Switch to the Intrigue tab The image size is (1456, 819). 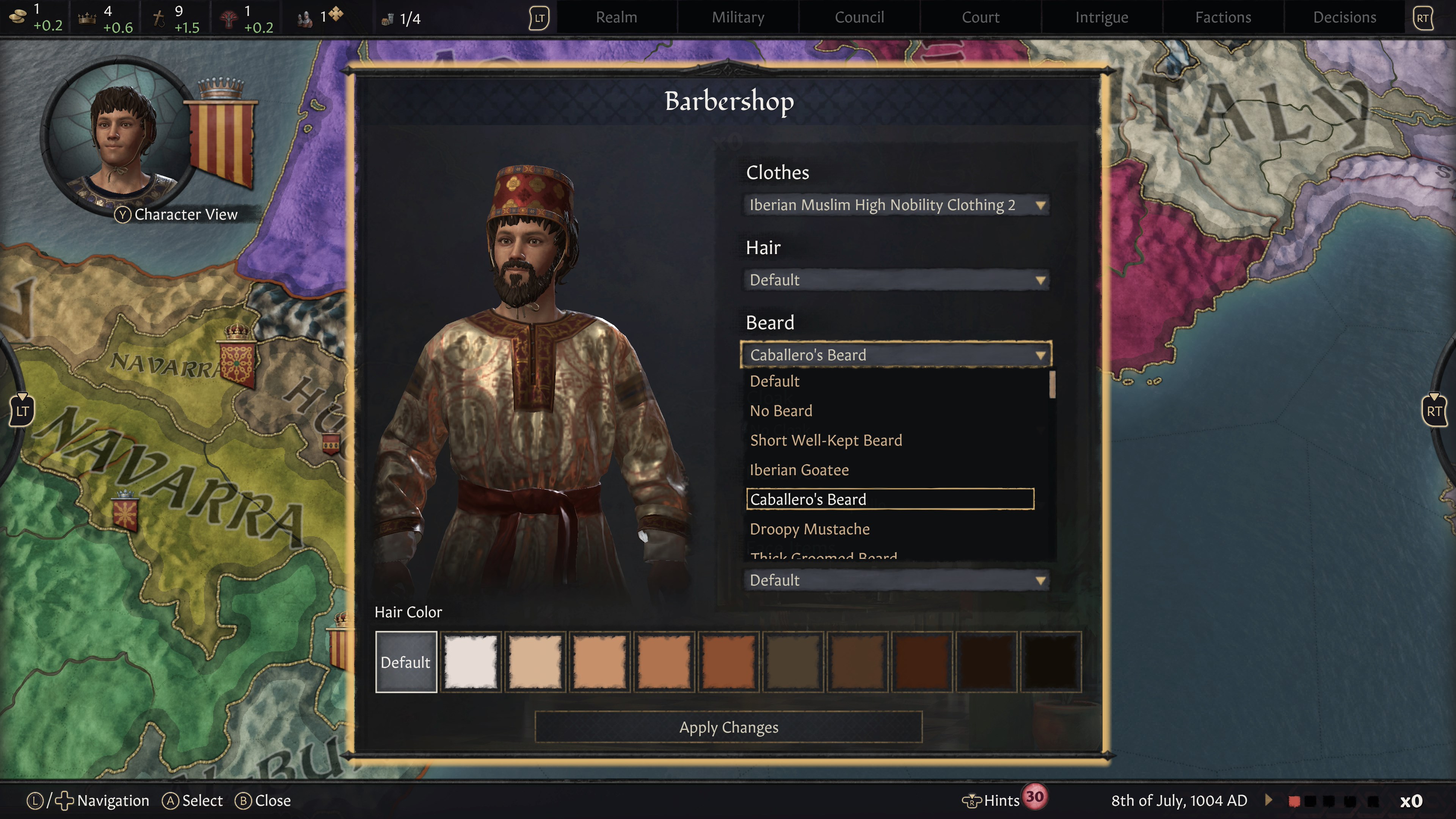[x=1101, y=17]
